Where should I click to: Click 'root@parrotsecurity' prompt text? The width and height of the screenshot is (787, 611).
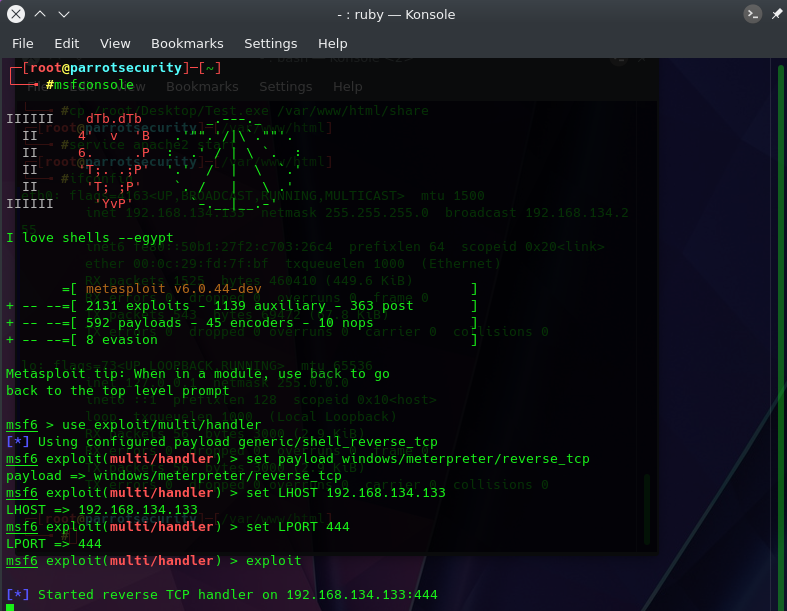click(105, 68)
